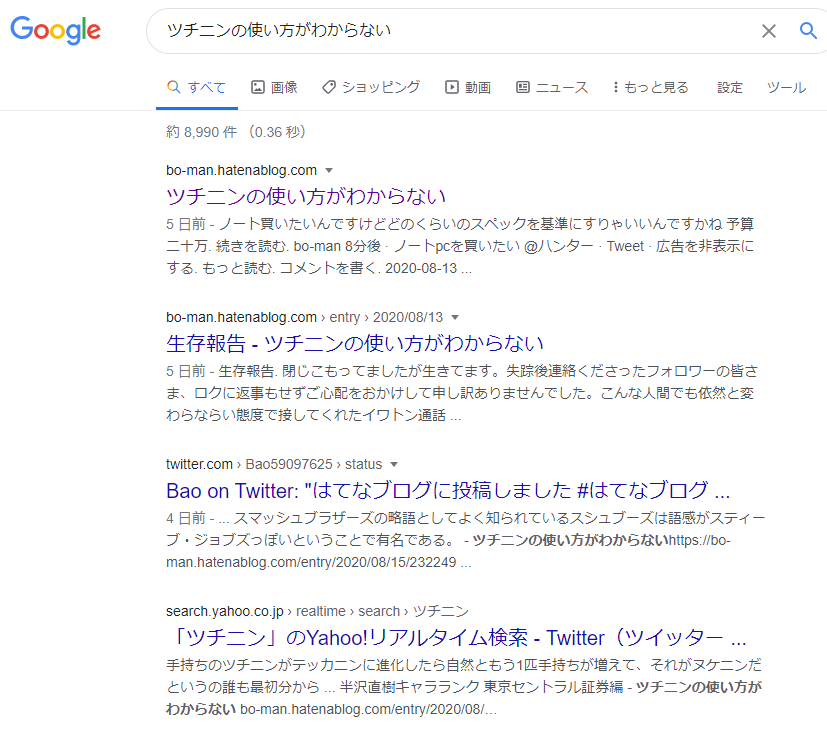Click the 動画 play icon
The width and height of the screenshot is (827, 739).
point(451,87)
